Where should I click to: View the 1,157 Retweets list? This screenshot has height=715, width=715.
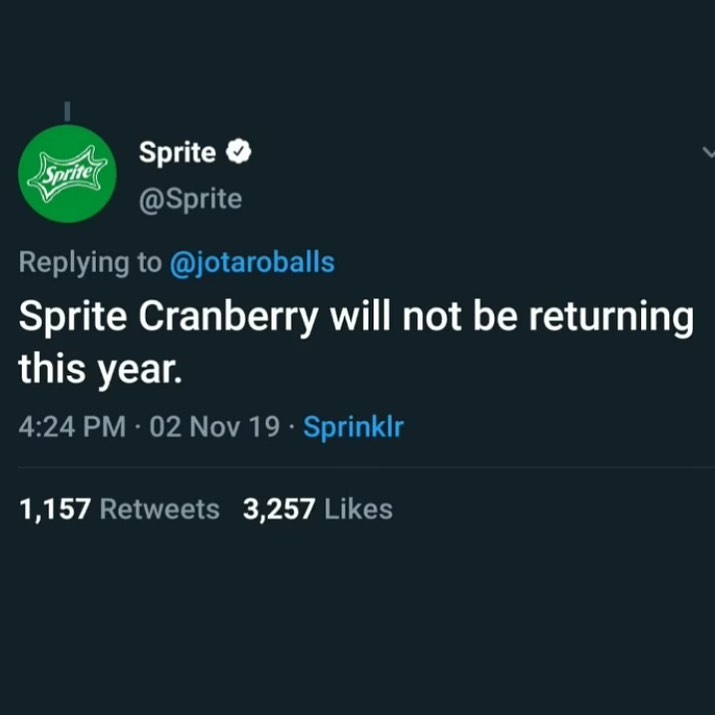119,509
